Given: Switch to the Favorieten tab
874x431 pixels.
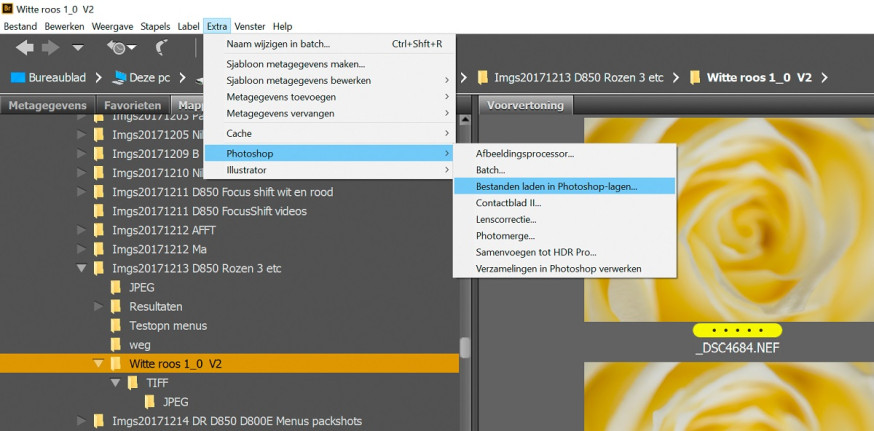Looking at the screenshot, I should point(133,105).
